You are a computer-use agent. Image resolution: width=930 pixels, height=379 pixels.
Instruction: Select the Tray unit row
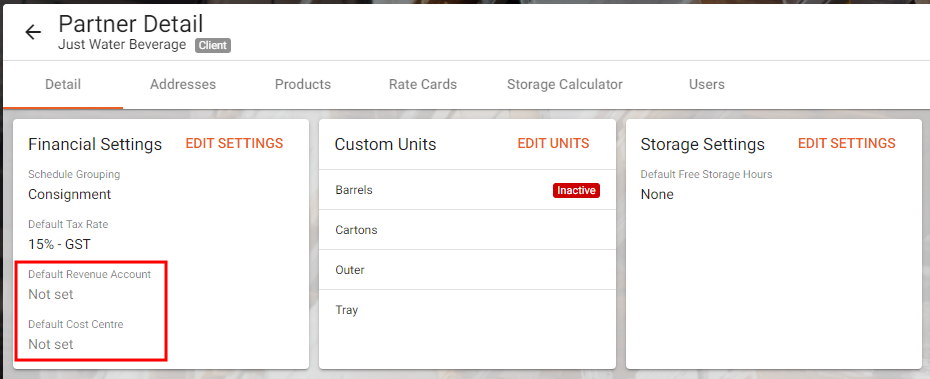pos(467,310)
